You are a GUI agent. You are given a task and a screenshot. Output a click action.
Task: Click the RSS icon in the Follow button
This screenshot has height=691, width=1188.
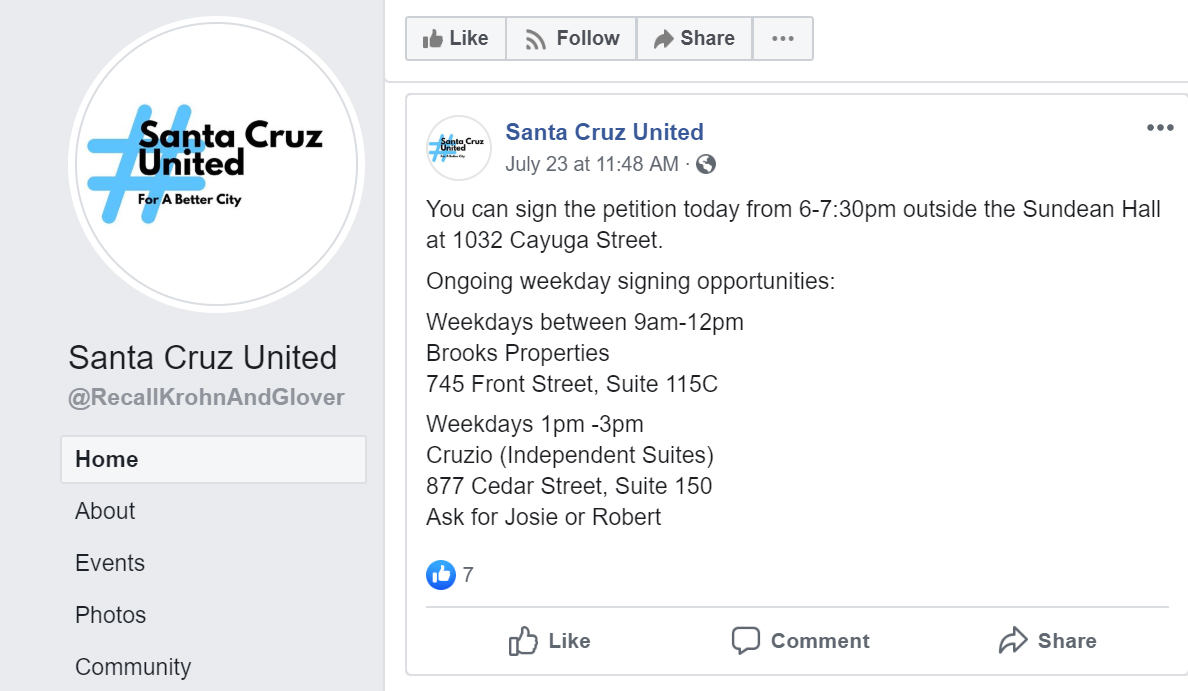coord(536,39)
